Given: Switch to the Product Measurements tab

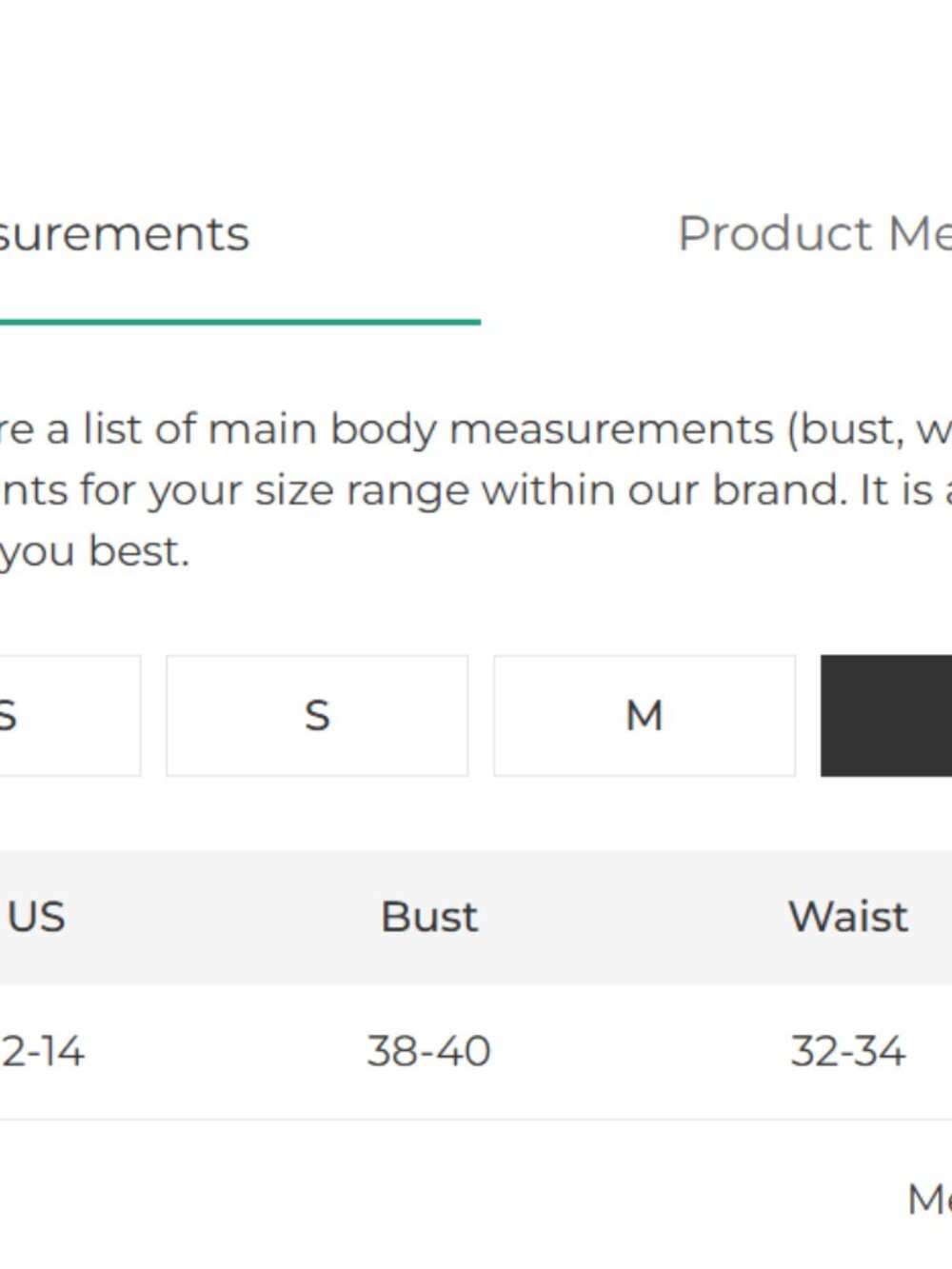Looking at the screenshot, I should (x=814, y=234).
